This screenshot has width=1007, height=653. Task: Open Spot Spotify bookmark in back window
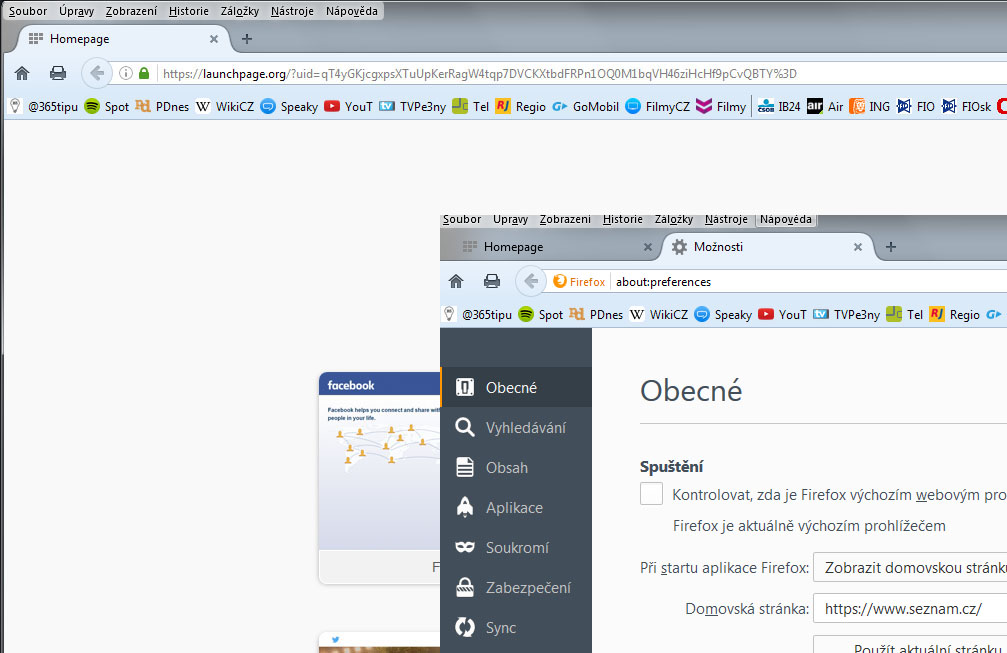[107, 107]
